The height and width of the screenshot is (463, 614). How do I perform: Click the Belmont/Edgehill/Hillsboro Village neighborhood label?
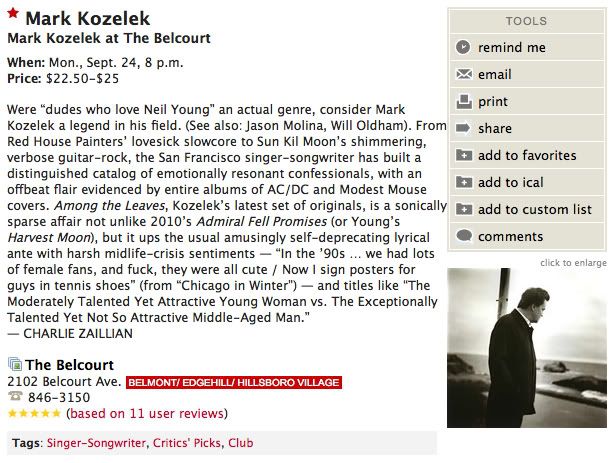[x=234, y=382]
